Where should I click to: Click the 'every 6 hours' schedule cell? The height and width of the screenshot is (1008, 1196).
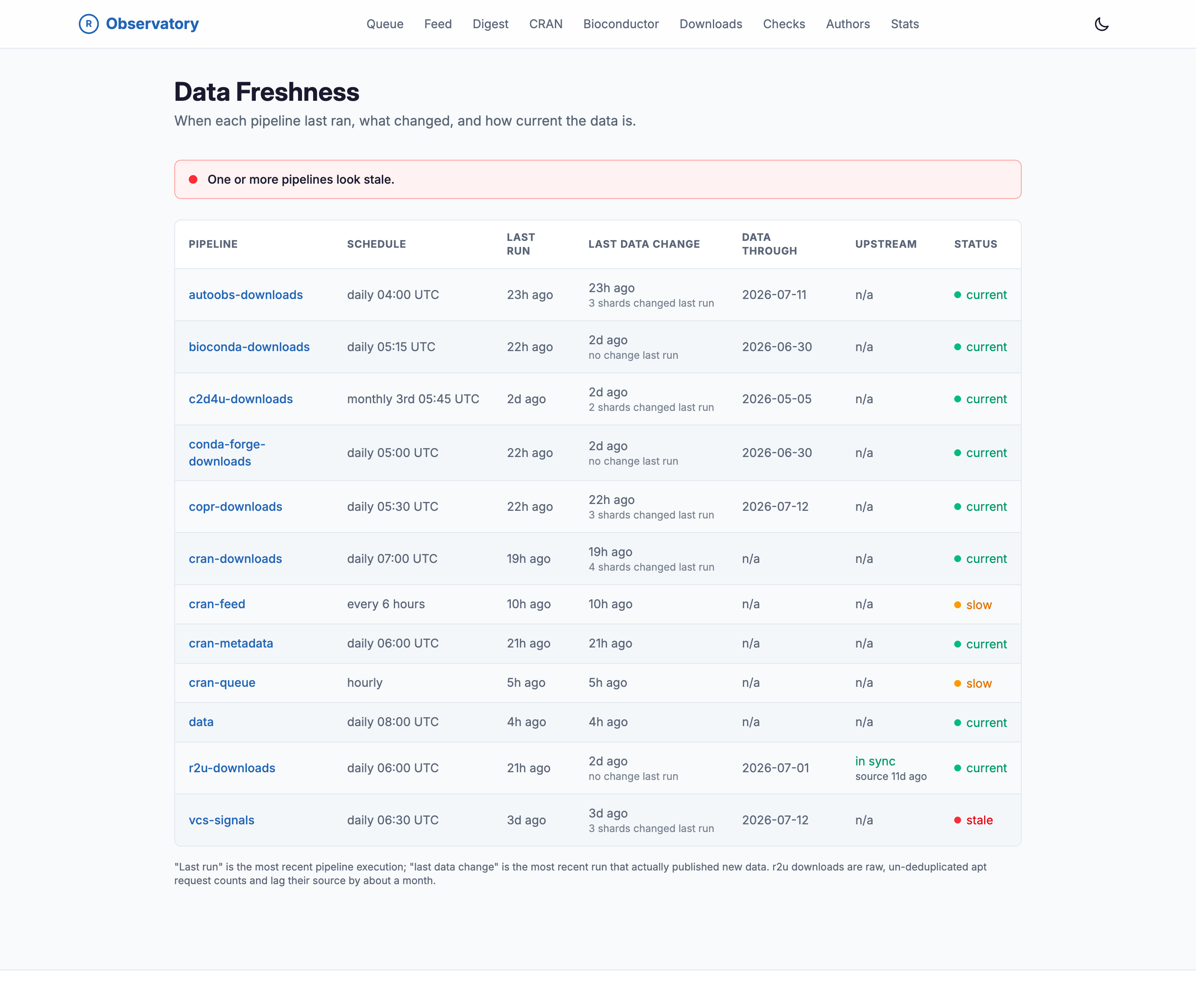(x=386, y=604)
